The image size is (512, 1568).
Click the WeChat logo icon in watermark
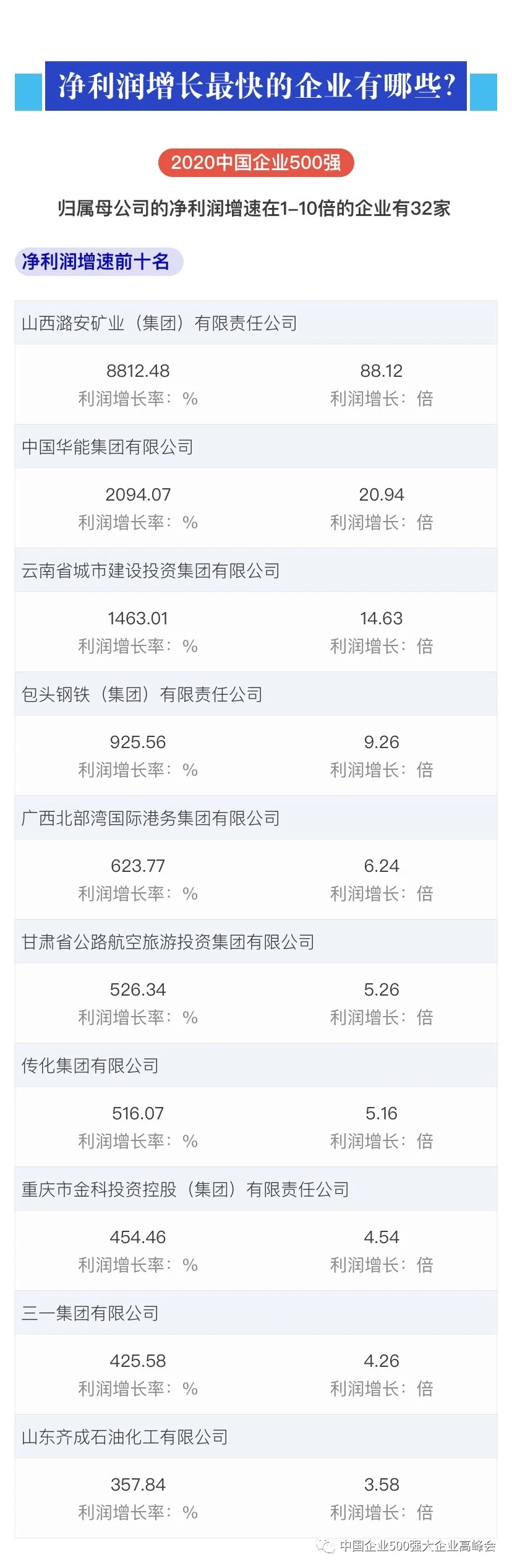click(325, 1546)
